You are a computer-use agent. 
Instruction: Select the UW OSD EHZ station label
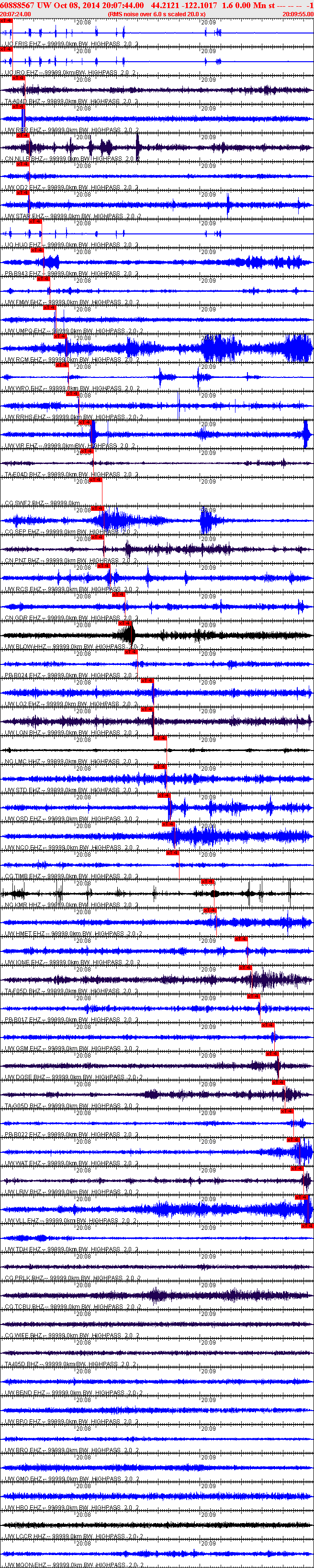(x=71, y=819)
